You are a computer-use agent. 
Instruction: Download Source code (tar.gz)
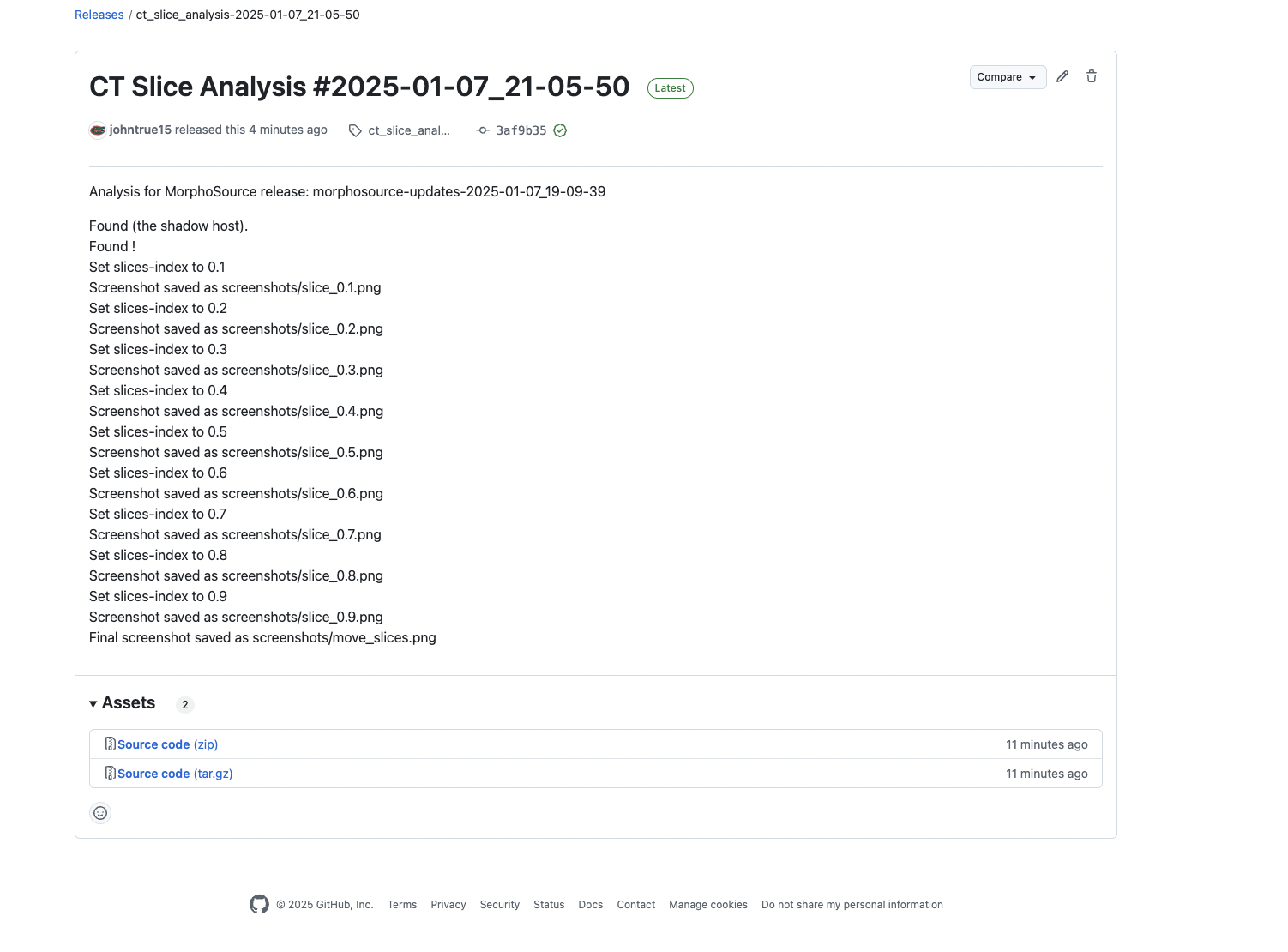click(175, 774)
